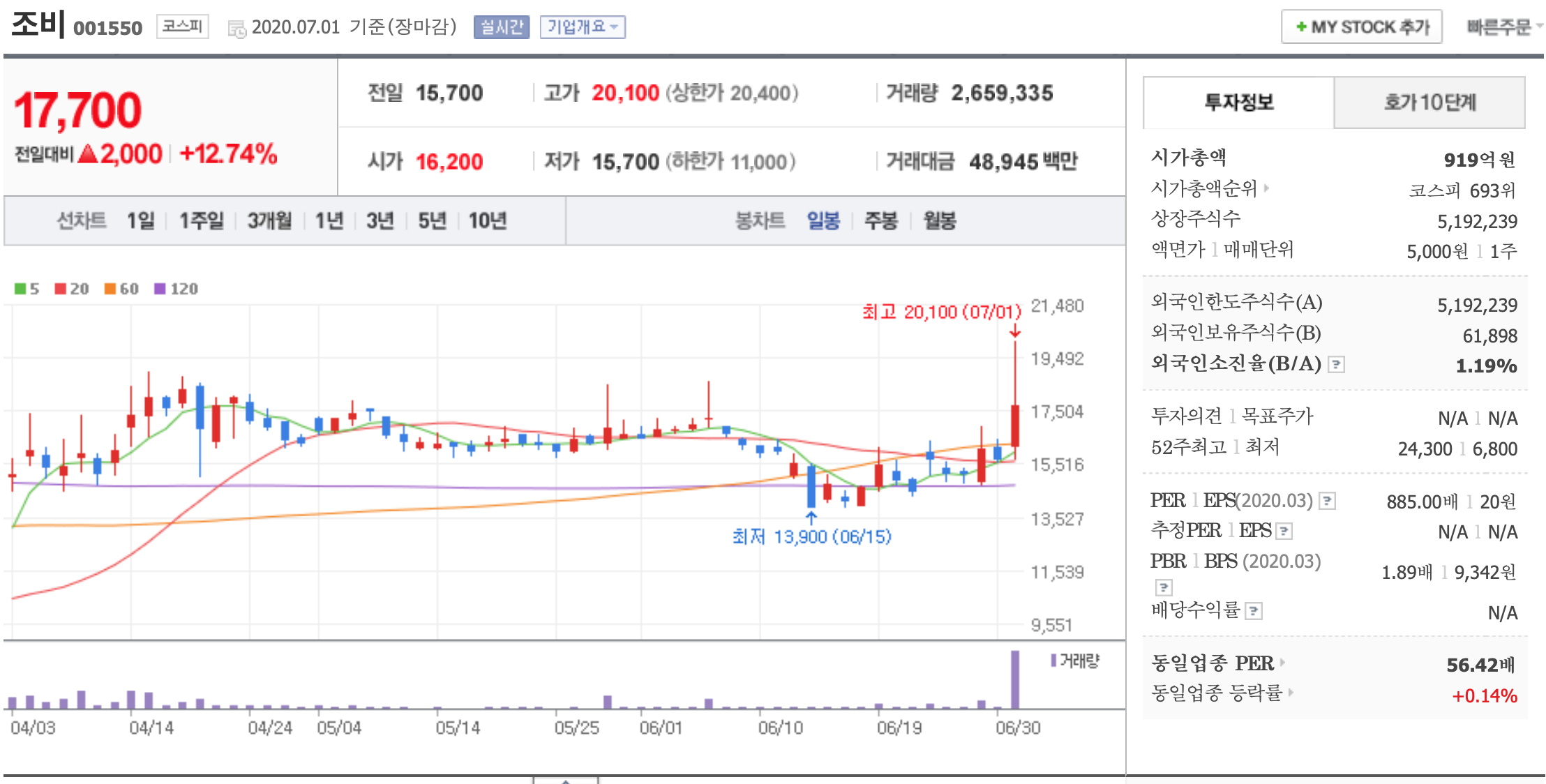
Task: Click the arrow next to 동일업종 등락률
Action: tap(1291, 693)
